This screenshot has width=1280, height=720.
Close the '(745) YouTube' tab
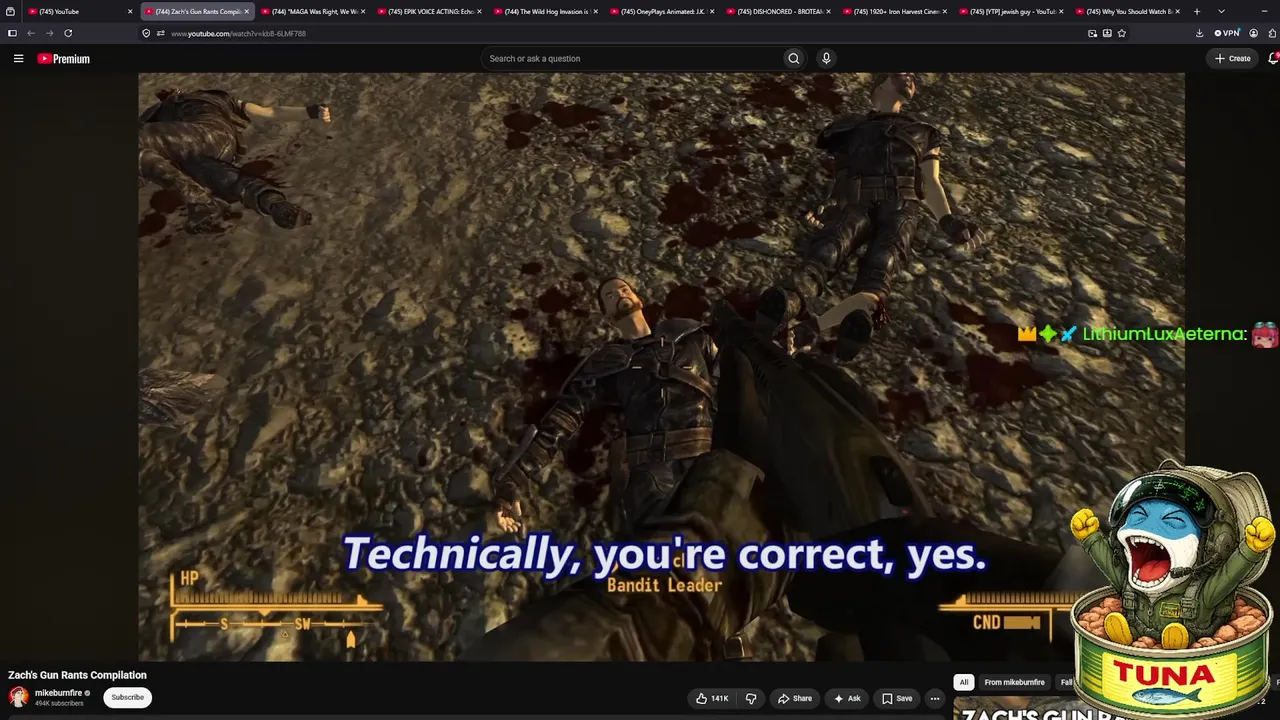130,12
